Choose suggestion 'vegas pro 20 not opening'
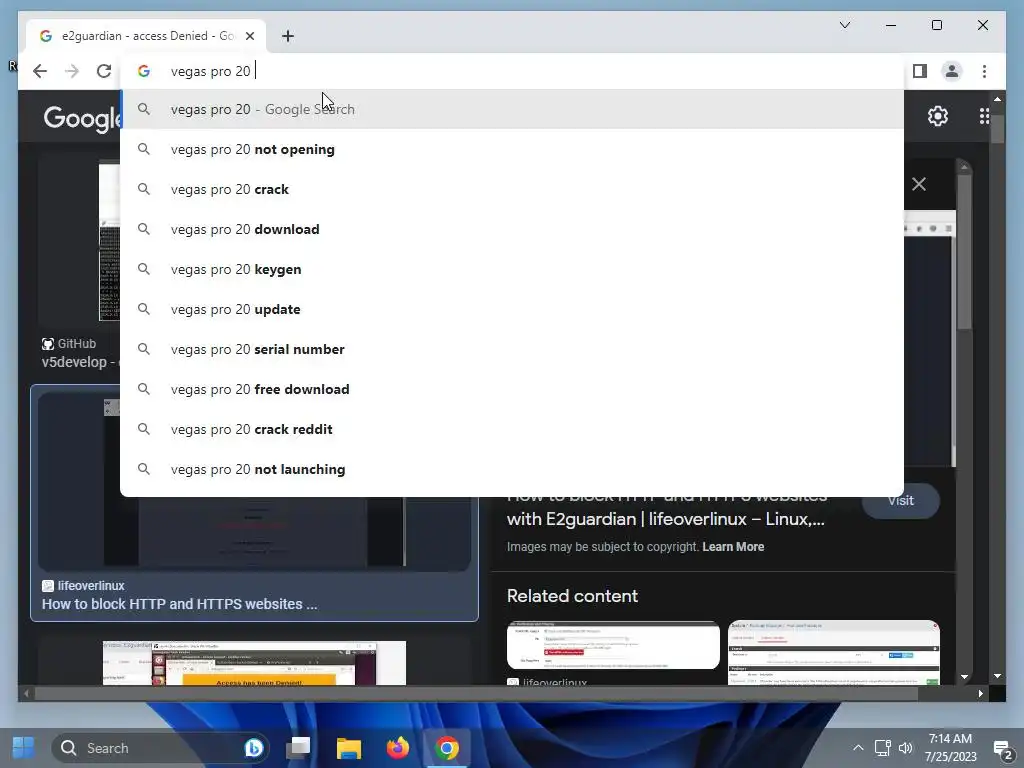Image resolution: width=1024 pixels, height=768 pixels. click(512, 150)
